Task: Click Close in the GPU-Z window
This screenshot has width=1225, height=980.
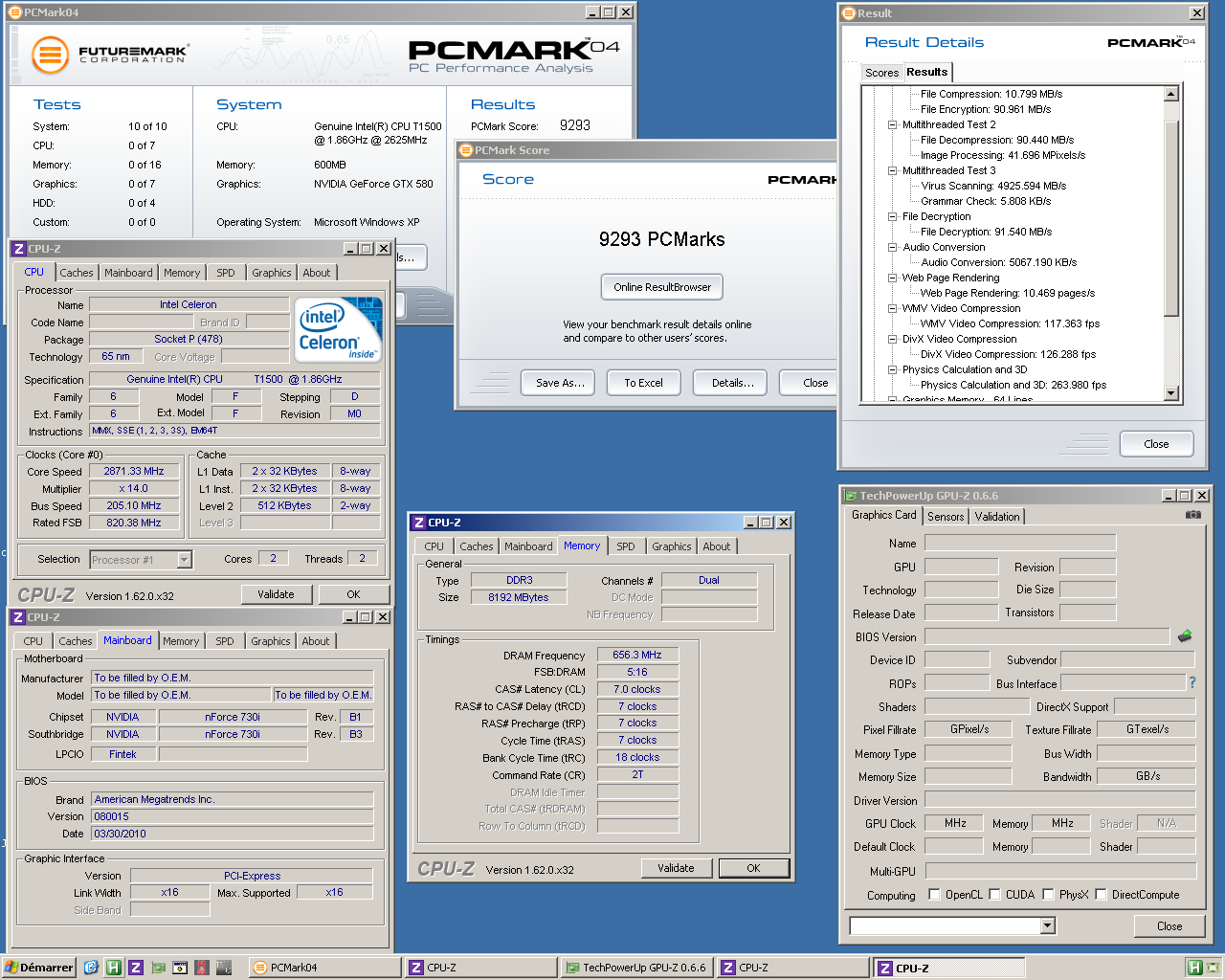Action: (x=1169, y=925)
